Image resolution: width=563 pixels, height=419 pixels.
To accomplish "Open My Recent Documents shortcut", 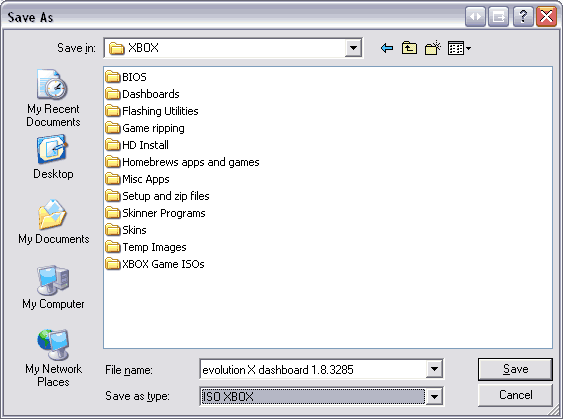I will pos(53,98).
